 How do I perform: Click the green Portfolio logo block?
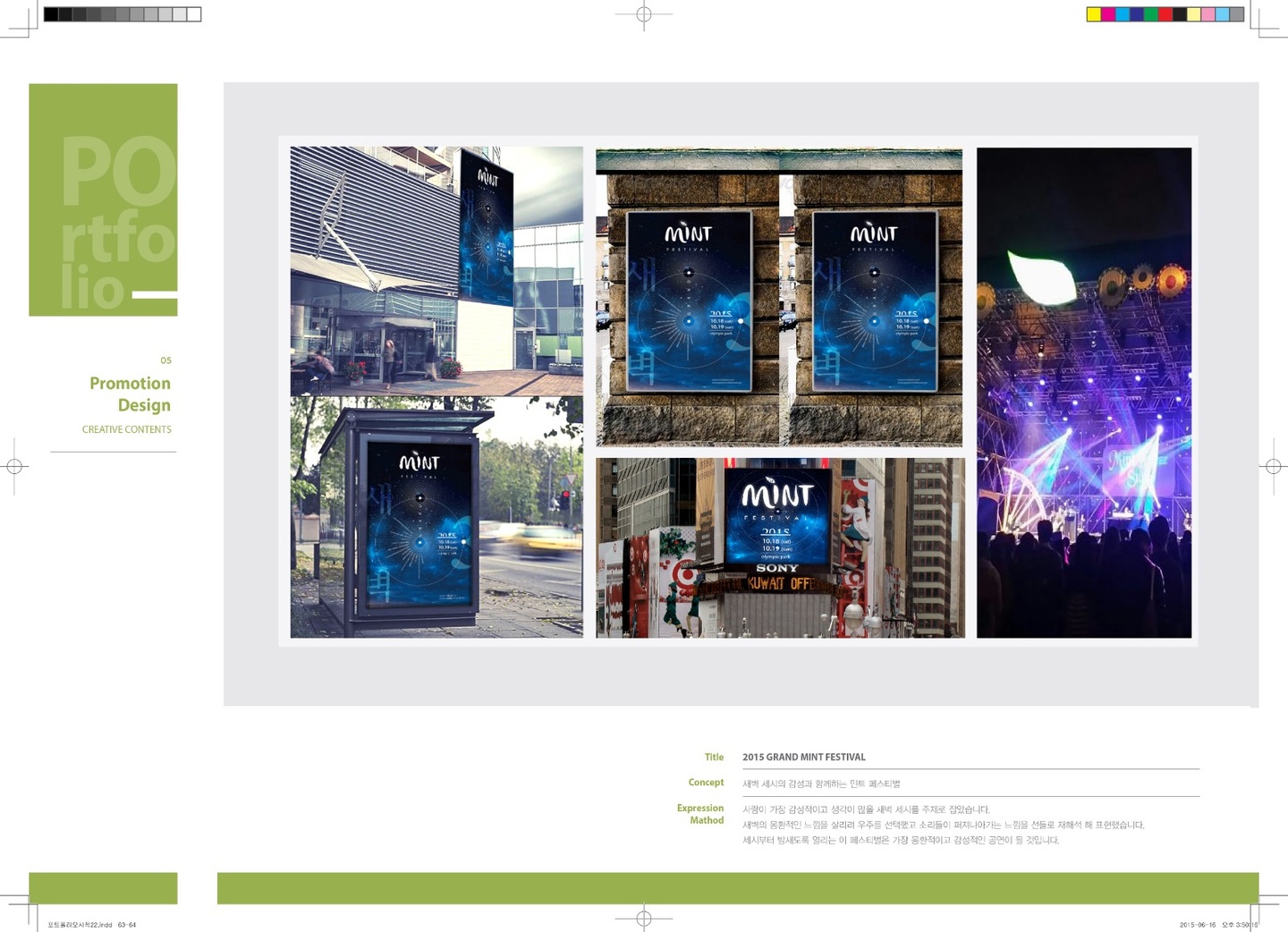click(x=103, y=199)
